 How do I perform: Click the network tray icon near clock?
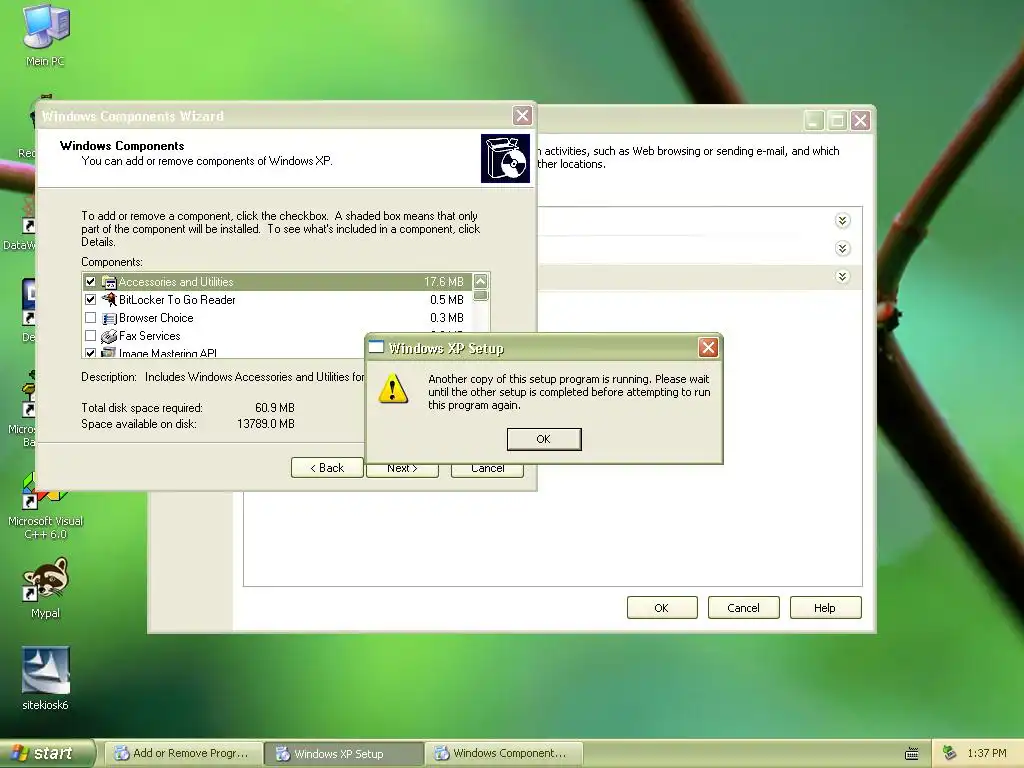[x=950, y=753]
